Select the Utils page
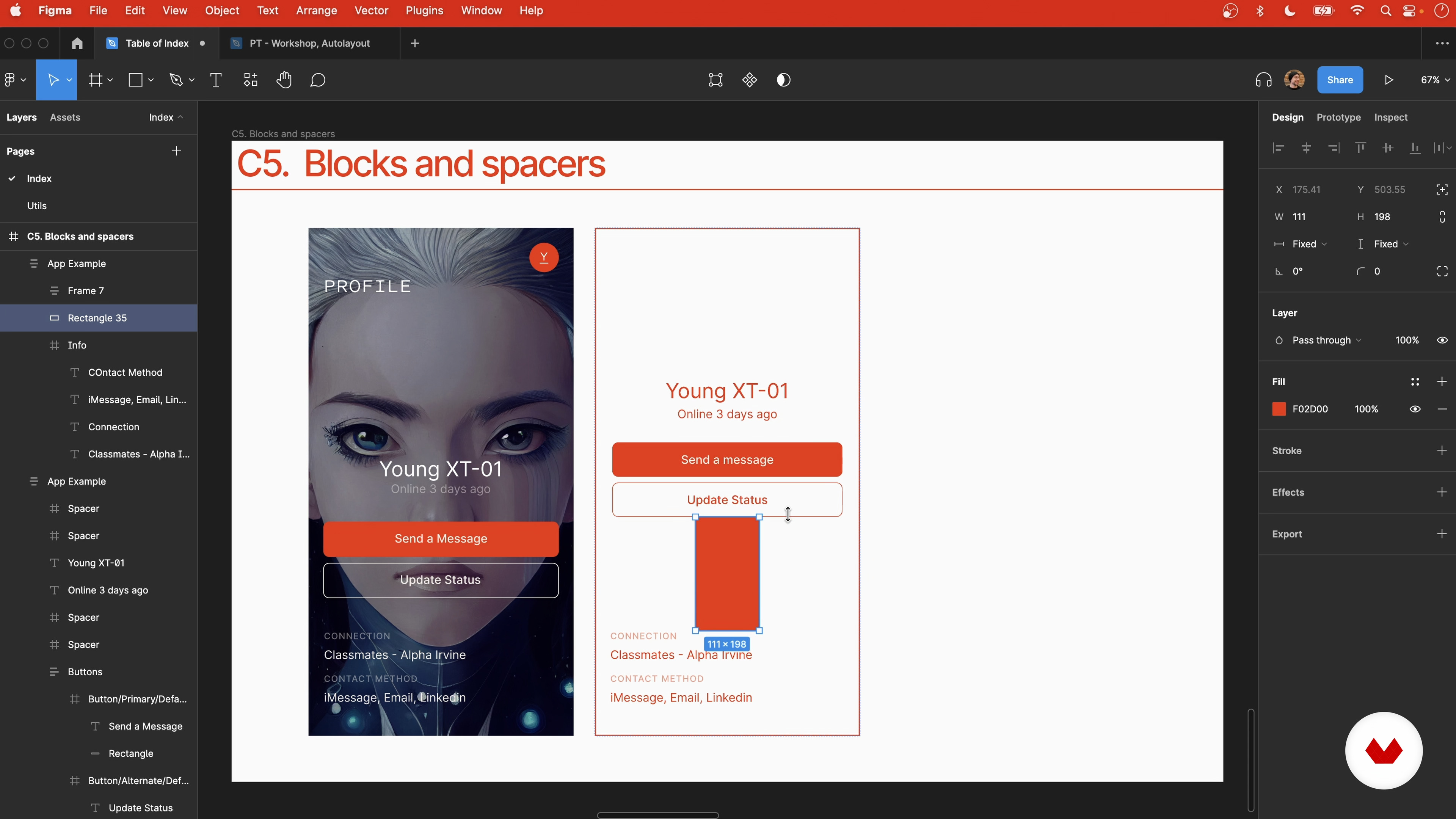Screen dimensions: 1456x819 [37, 205]
